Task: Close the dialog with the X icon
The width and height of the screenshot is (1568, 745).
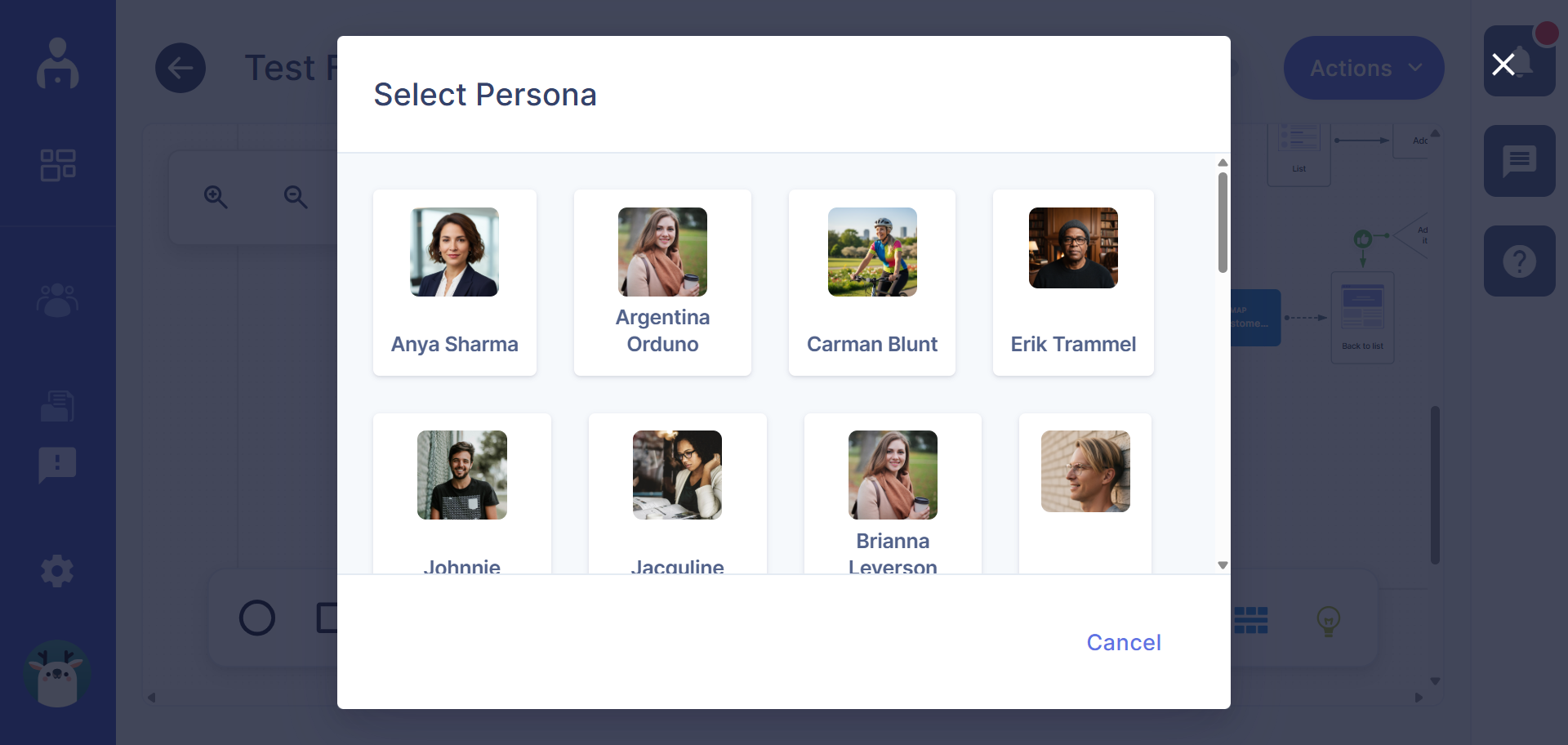Action: pos(1503,65)
